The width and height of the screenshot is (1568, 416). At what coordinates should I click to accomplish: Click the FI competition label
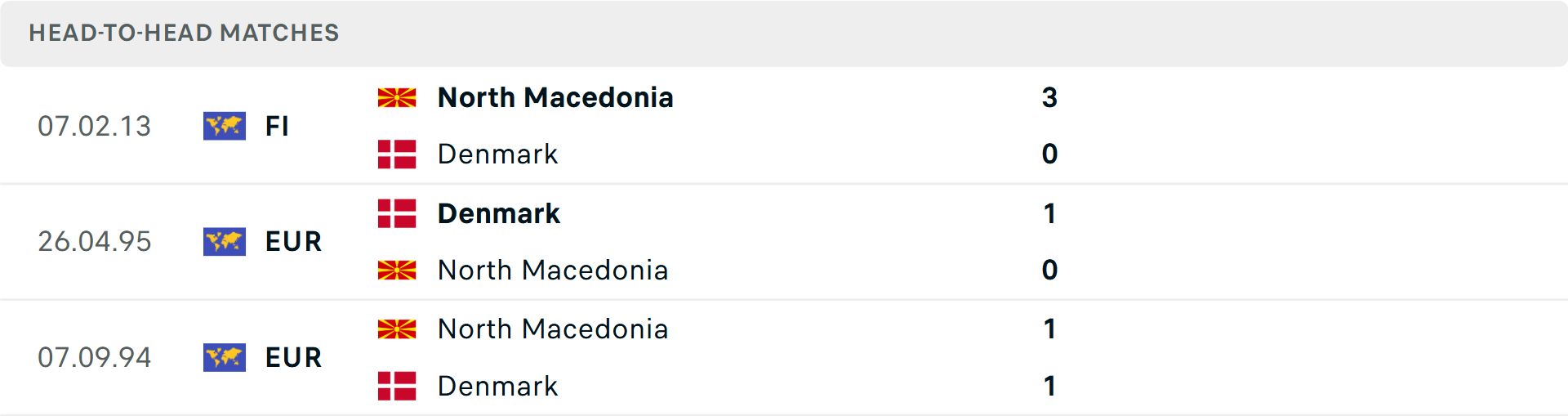coord(277,127)
